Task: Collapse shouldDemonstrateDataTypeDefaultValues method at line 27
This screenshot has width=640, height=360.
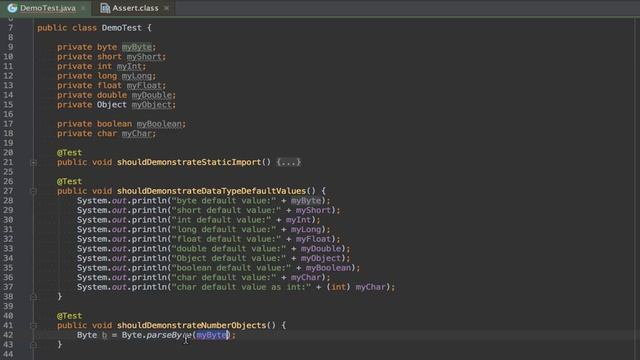Action: point(33,191)
